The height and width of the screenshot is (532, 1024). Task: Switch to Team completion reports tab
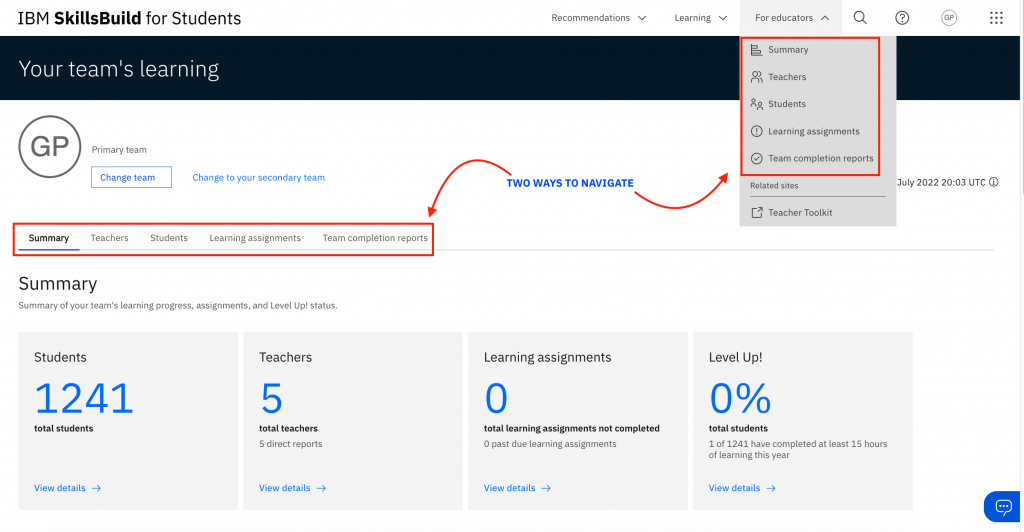pos(375,238)
